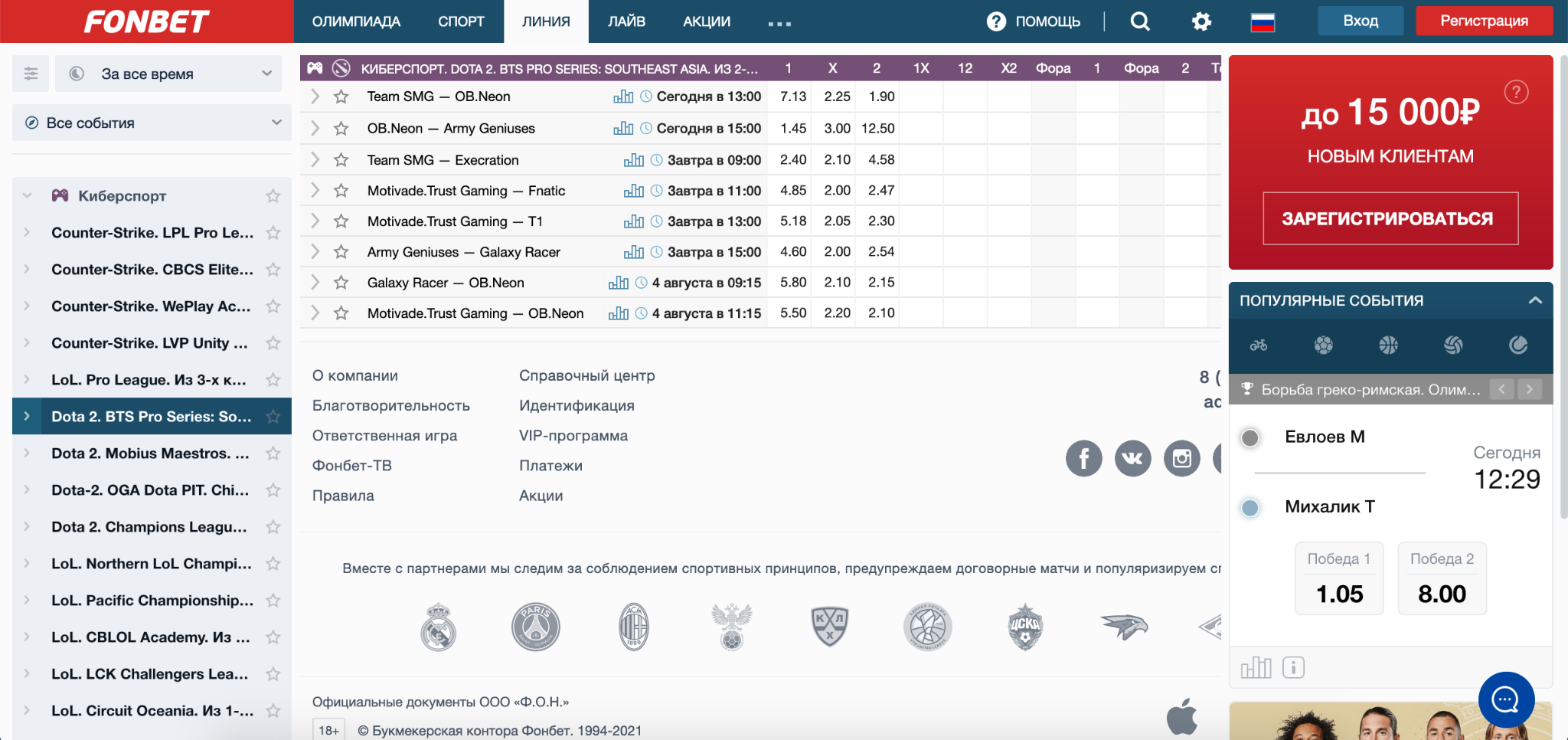Open popular event statistics chart icon
Image resolution: width=1568 pixels, height=740 pixels.
(x=1256, y=667)
